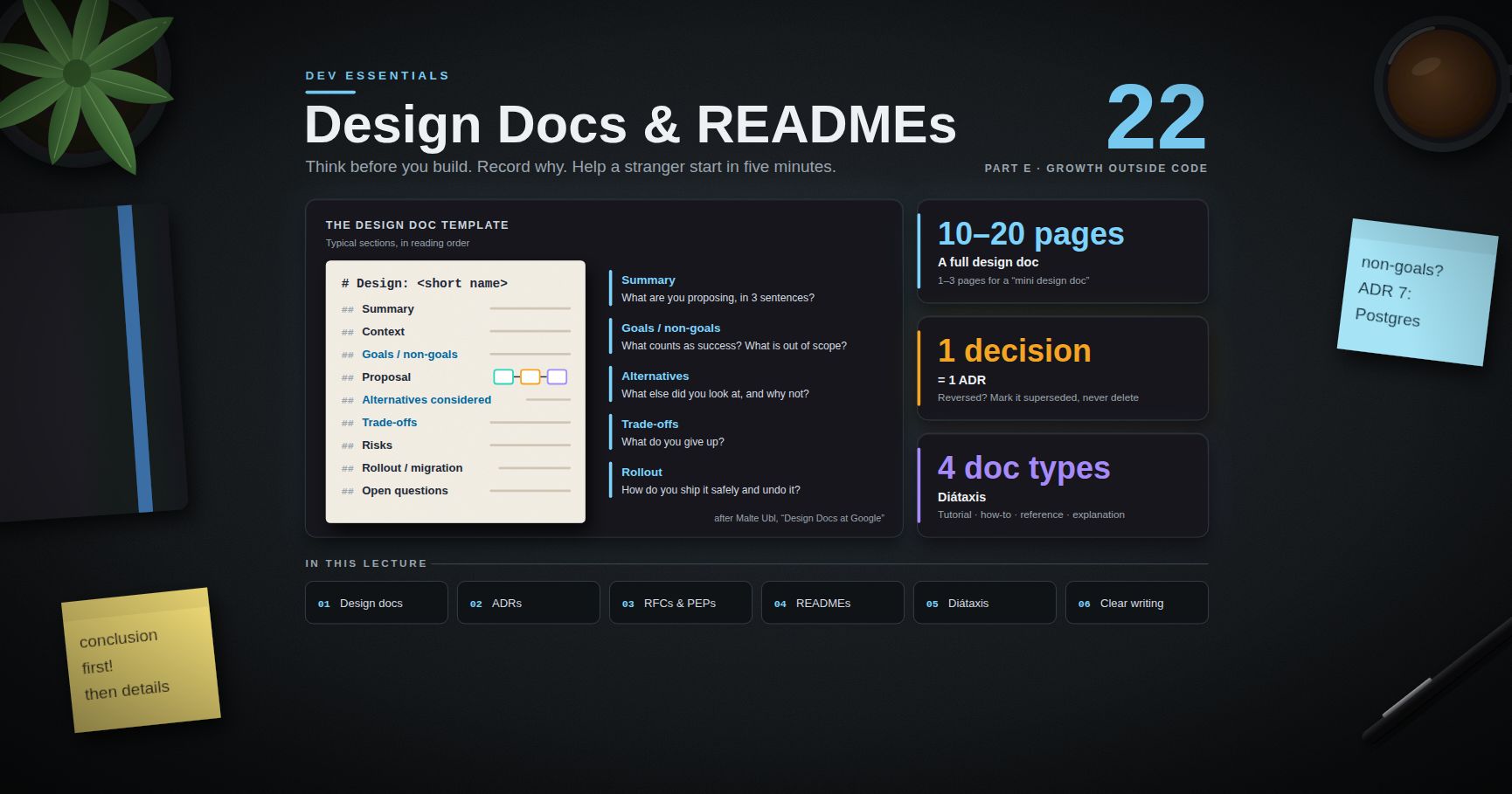This screenshot has height=794, width=1512.
Task: Select the '4 doc types' stat card
Action: pos(1062,486)
